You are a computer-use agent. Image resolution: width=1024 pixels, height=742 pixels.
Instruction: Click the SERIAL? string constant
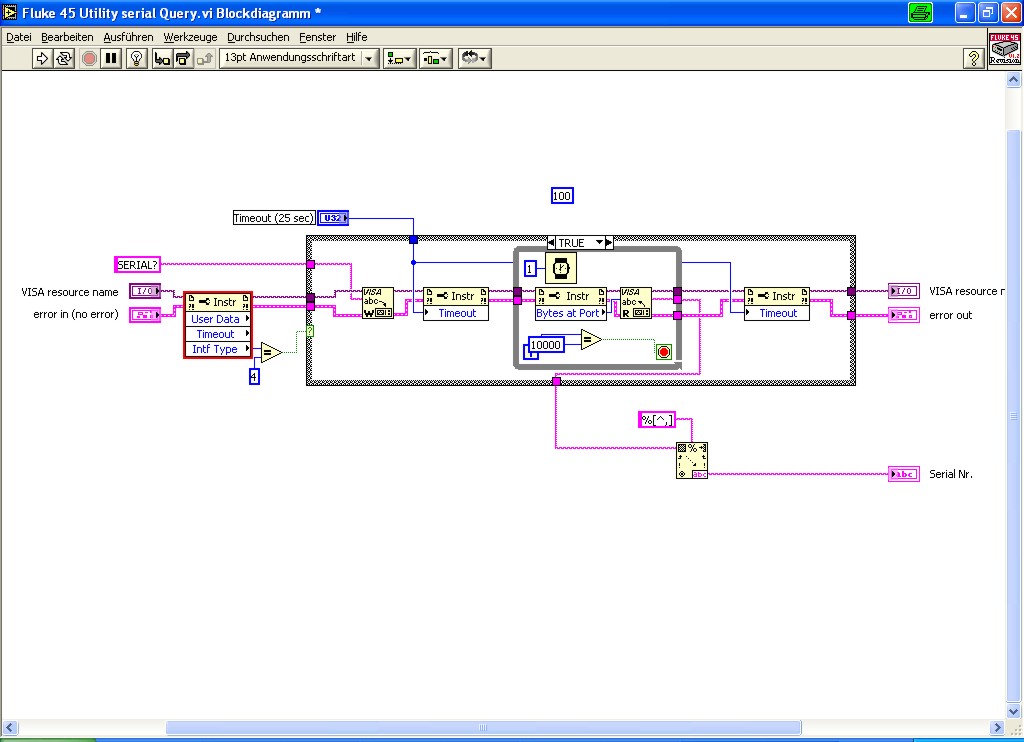[x=137, y=265]
